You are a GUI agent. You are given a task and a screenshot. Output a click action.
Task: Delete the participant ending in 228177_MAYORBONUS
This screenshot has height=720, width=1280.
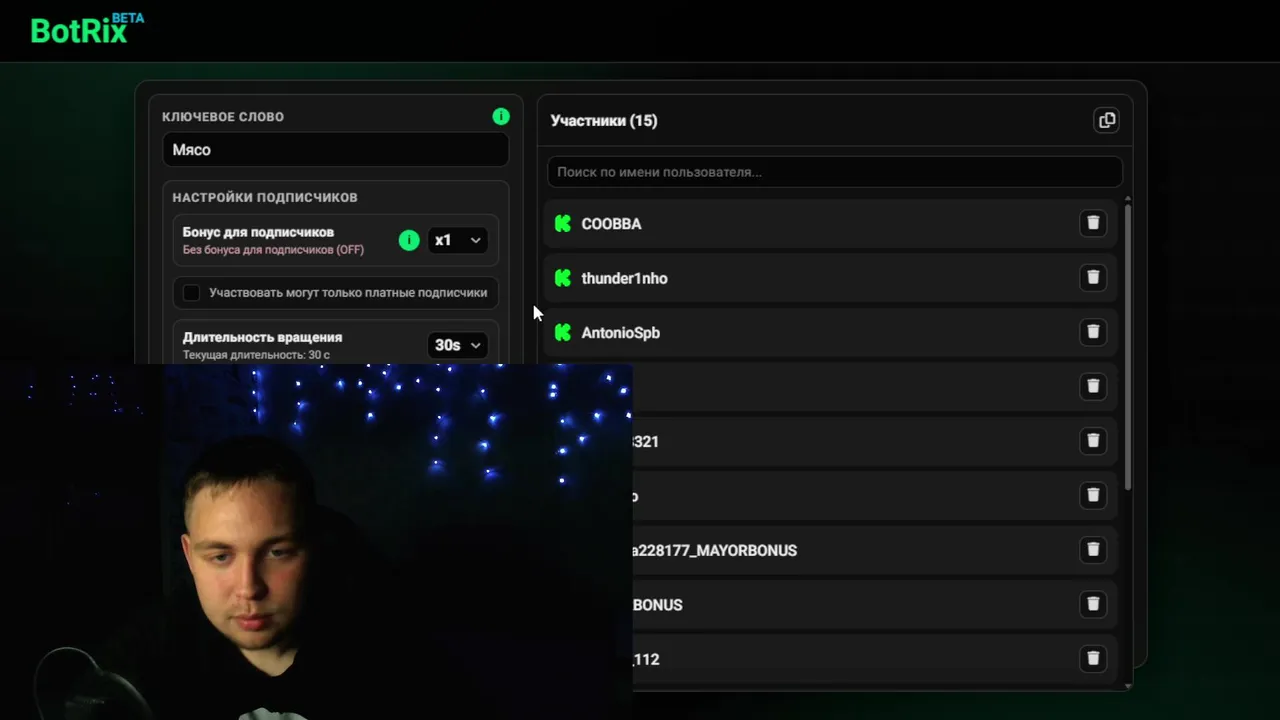1093,549
